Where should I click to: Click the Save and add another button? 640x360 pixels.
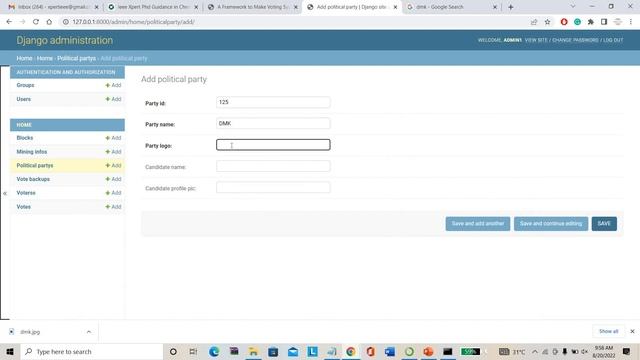[478, 223]
